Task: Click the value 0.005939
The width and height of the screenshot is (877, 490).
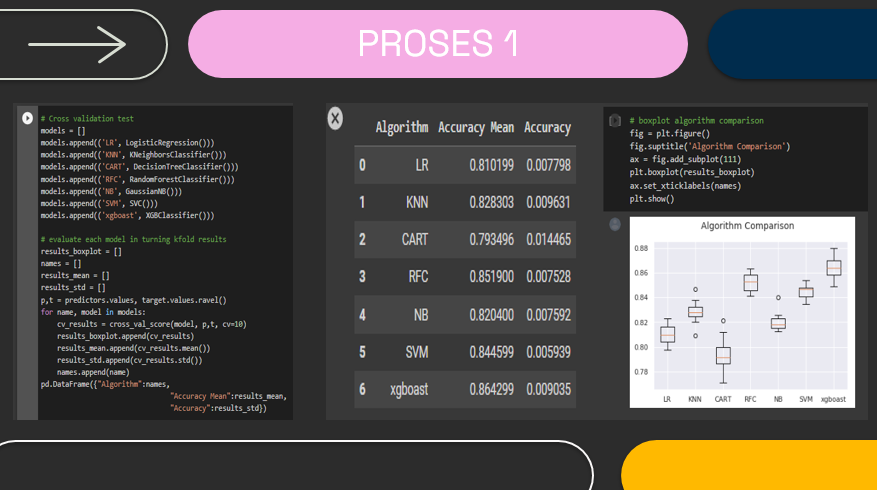Action: [x=549, y=352]
